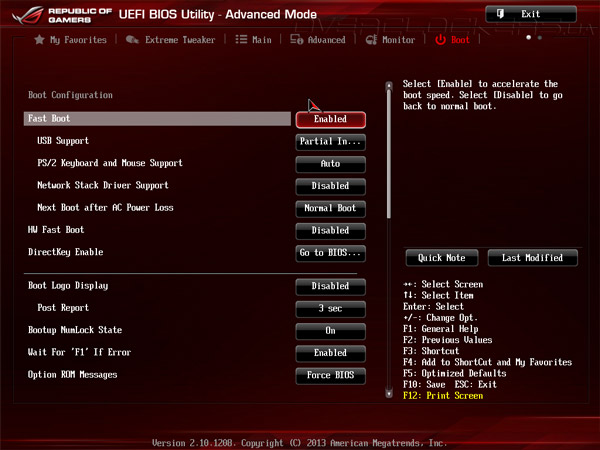Click the Boot Configuration heading
600x450 pixels.
point(70,95)
